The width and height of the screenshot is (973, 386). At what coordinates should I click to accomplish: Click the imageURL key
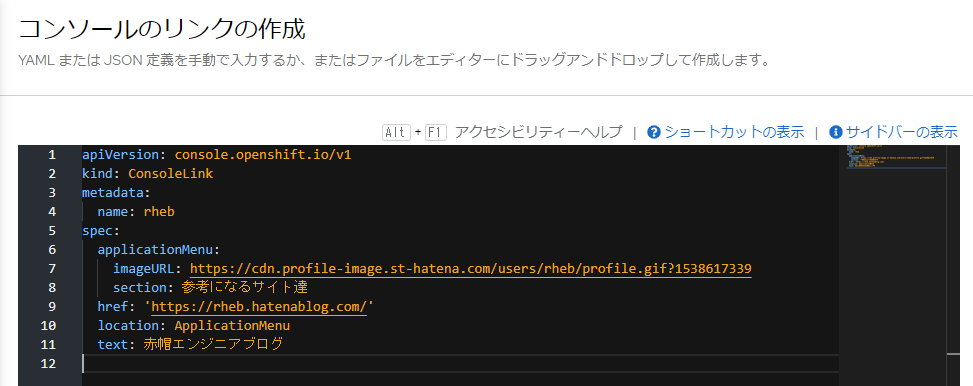pyautogui.click(x=143, y=269)
